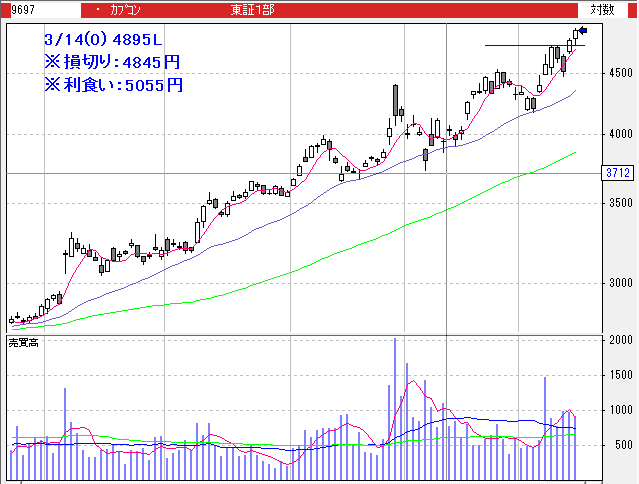
Task: Toggle the 対数 logarithmic scale label
Action: pyautogui.click(x=602, y=9)
